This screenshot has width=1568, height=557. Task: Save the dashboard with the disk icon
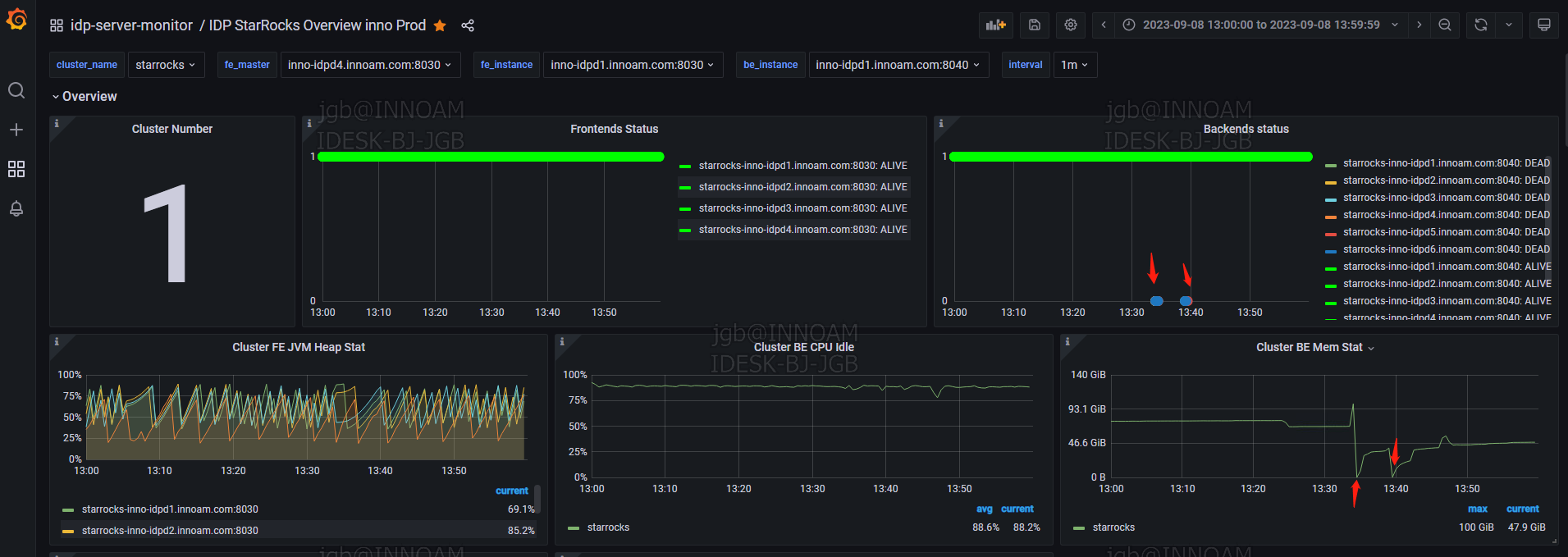point(1035,25)
